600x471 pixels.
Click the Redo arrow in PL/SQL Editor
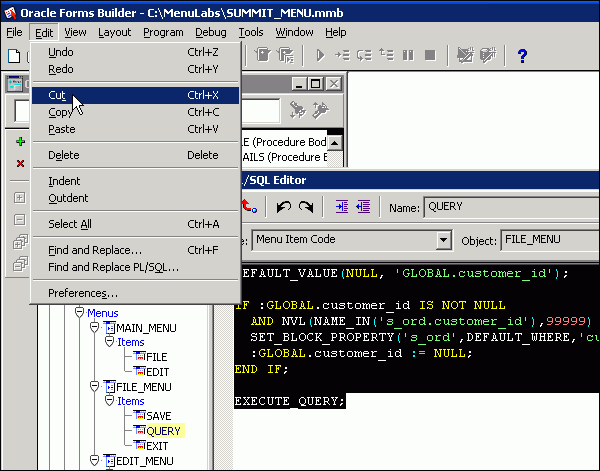(x=306, y=207)
